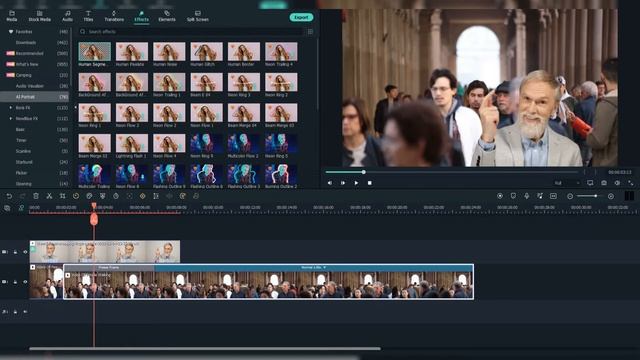Click the Play button in preview
Screen dimensions: 640x360
[356, 183]
